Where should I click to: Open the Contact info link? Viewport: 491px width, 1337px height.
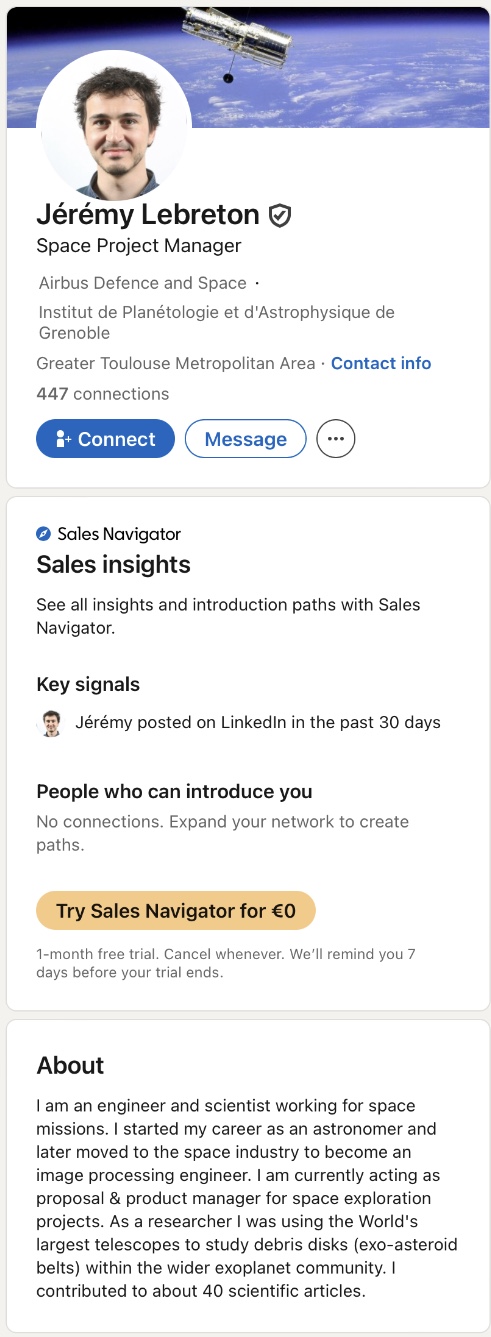[x=381, y=363]
